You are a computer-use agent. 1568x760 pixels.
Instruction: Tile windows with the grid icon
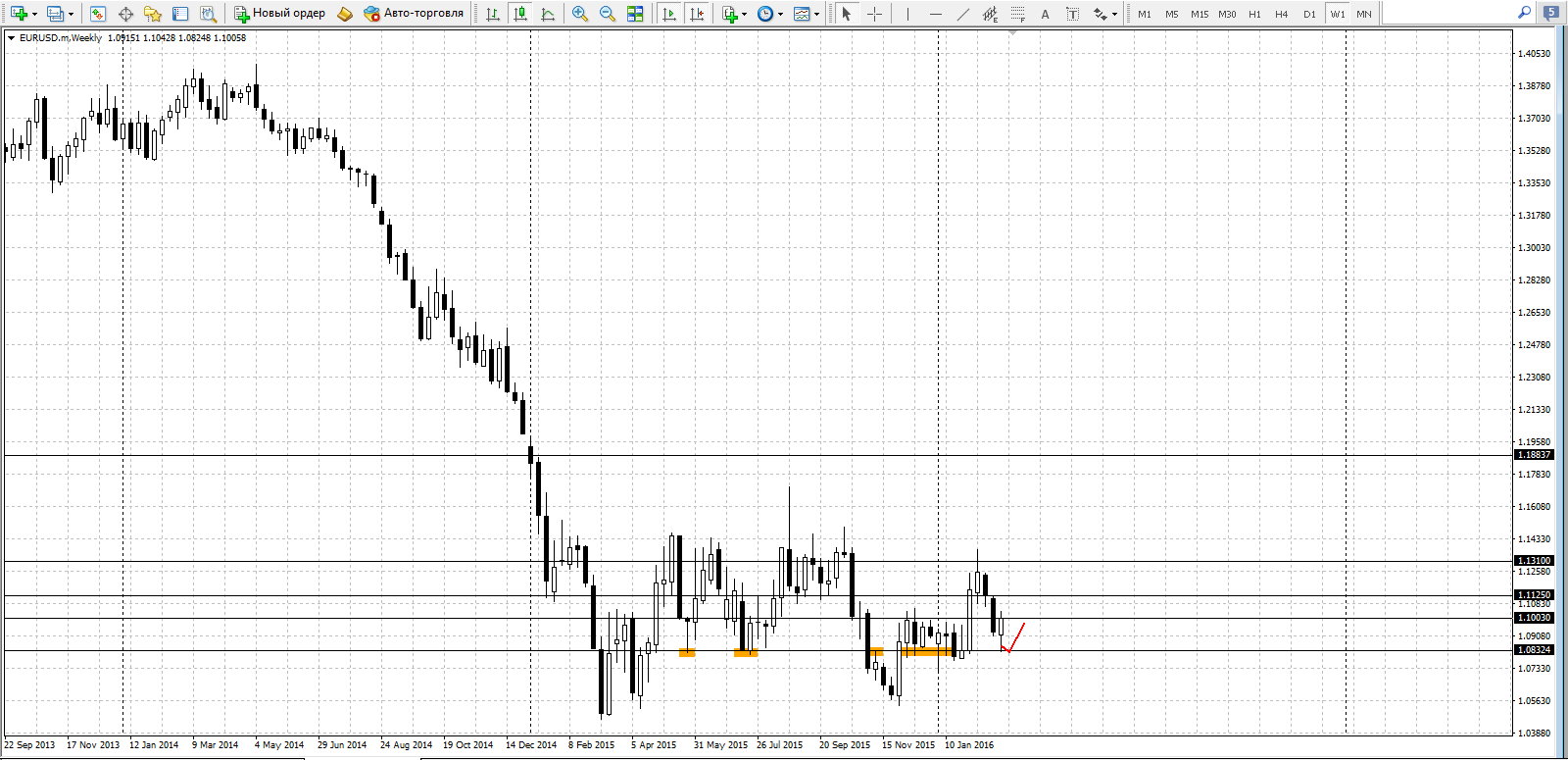pos(635,14)
